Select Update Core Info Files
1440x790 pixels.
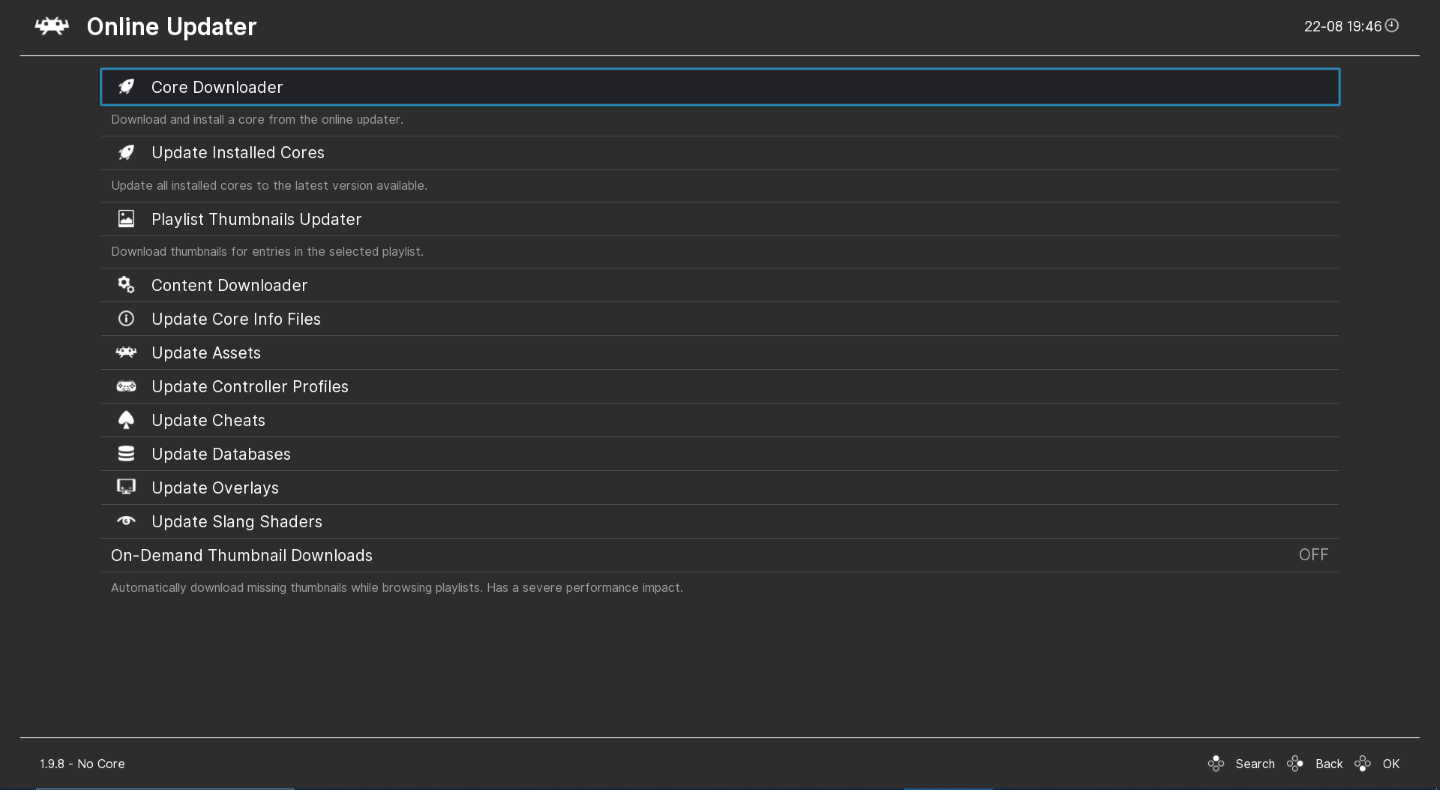click(720, 319)
